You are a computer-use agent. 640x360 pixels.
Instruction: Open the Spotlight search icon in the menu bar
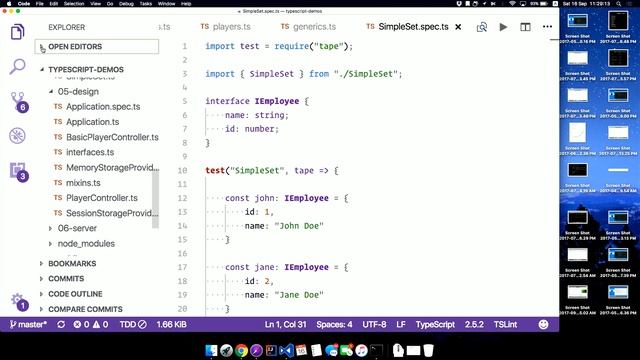[x=619, y=4]
